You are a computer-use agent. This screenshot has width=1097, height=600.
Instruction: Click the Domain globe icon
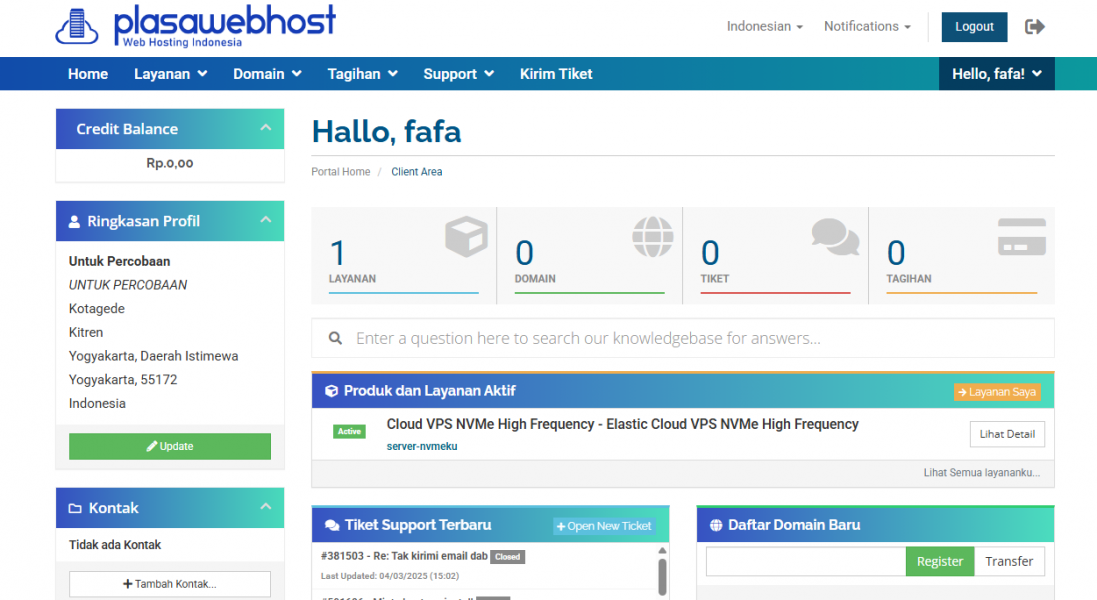point(653,236)
